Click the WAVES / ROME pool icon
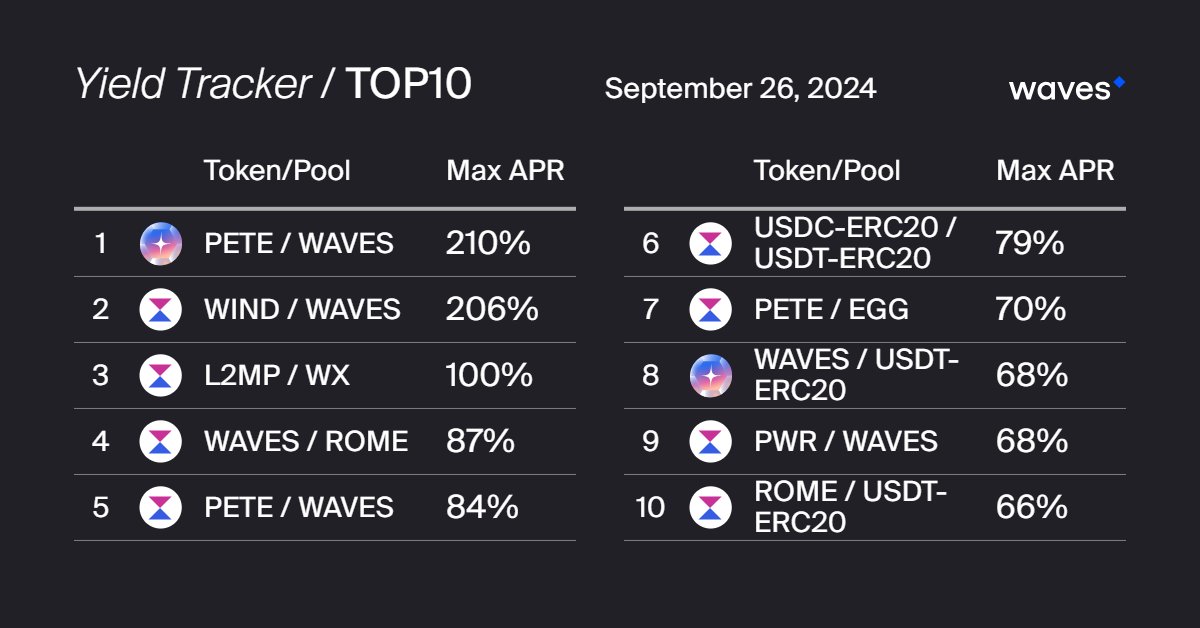Image resolution: width=1200 pixels, height=628 pixels. coord(160,442)
